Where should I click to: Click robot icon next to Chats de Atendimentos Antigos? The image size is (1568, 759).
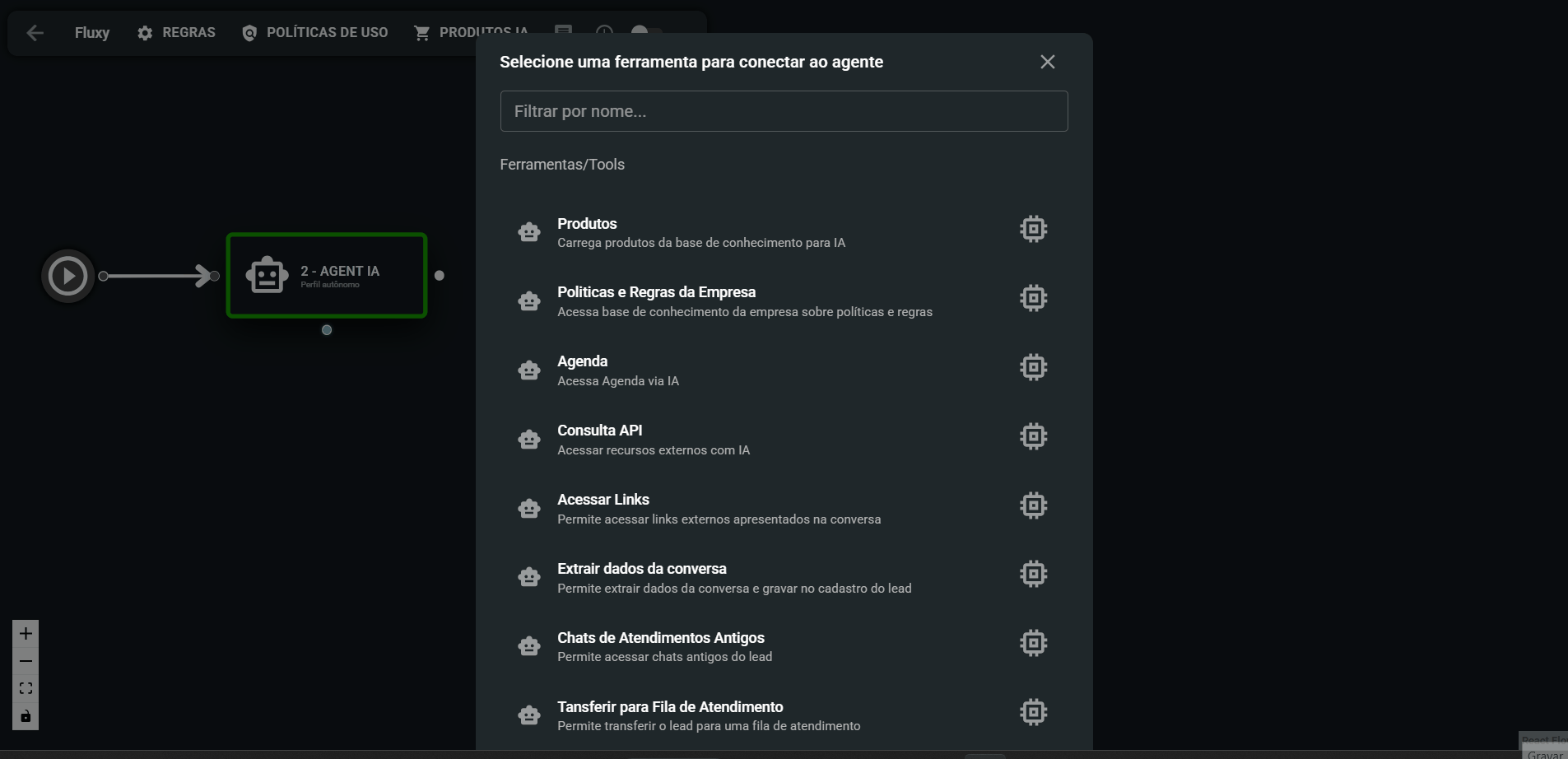[529, 645]
